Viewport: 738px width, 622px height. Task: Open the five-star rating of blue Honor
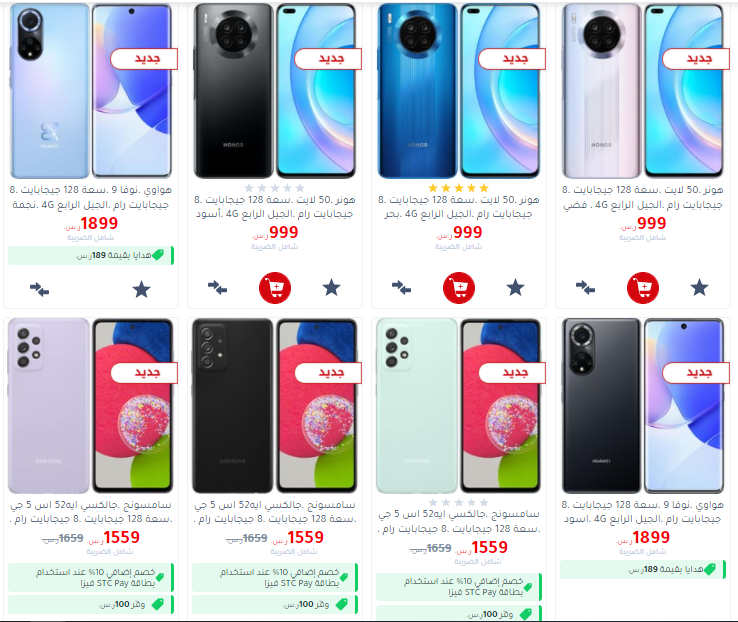(x=458, y=188)
